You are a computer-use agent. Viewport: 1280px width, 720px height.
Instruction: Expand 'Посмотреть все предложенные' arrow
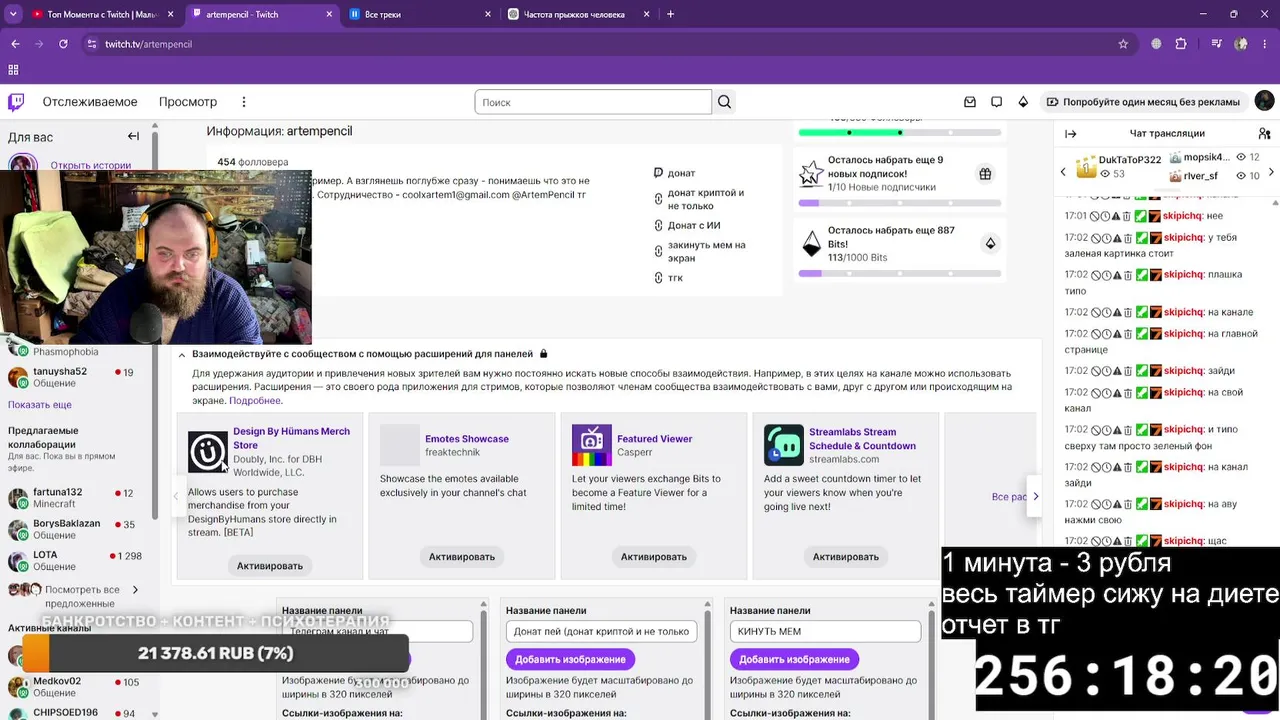click(x=135, y=590)
